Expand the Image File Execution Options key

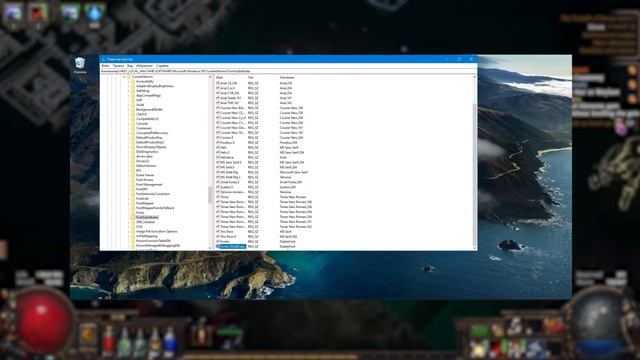tap(129, 231)
